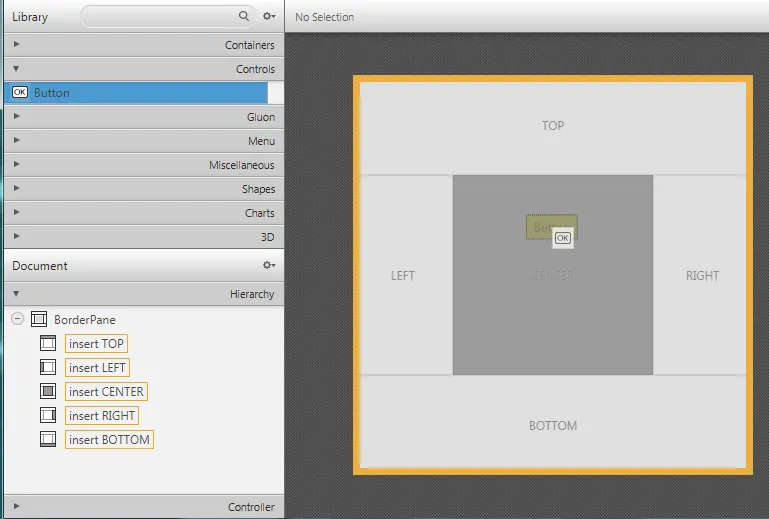Collapse the BorderPane tree node
769x519 pixels.
point(17,320)
